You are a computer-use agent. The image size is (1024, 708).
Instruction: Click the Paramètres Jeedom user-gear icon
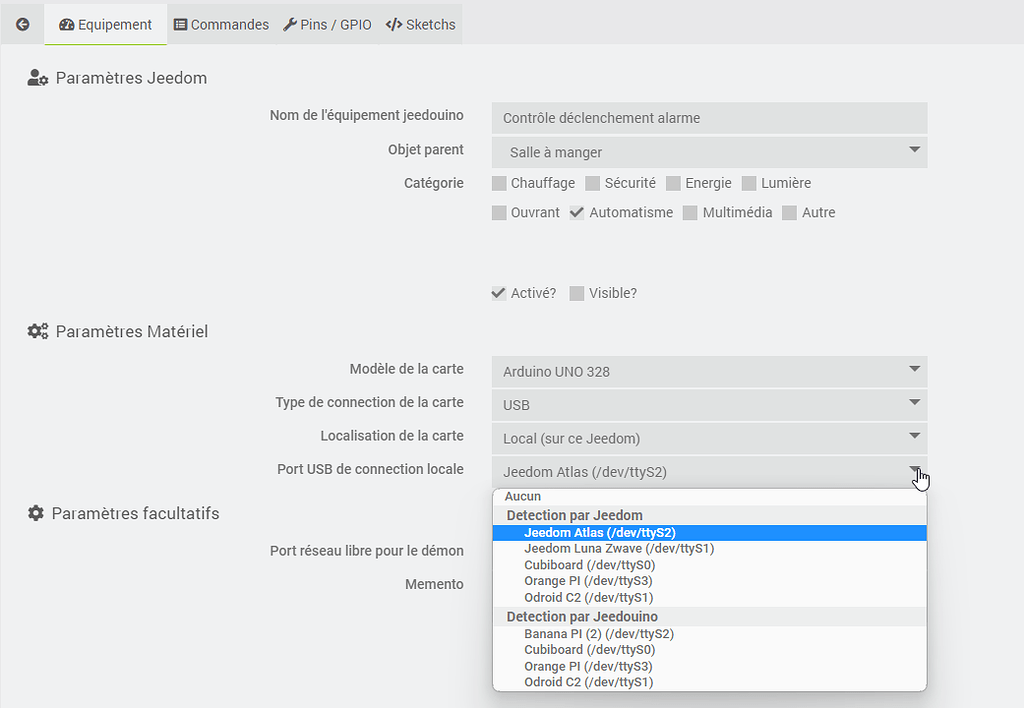coord(38,78)
